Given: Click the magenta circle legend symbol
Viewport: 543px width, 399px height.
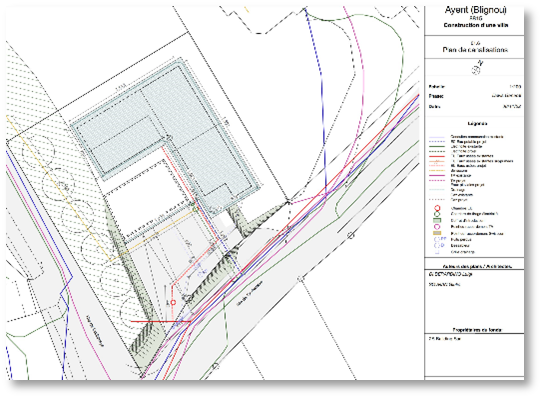Looking at the screenshot, I should point(437,227).
